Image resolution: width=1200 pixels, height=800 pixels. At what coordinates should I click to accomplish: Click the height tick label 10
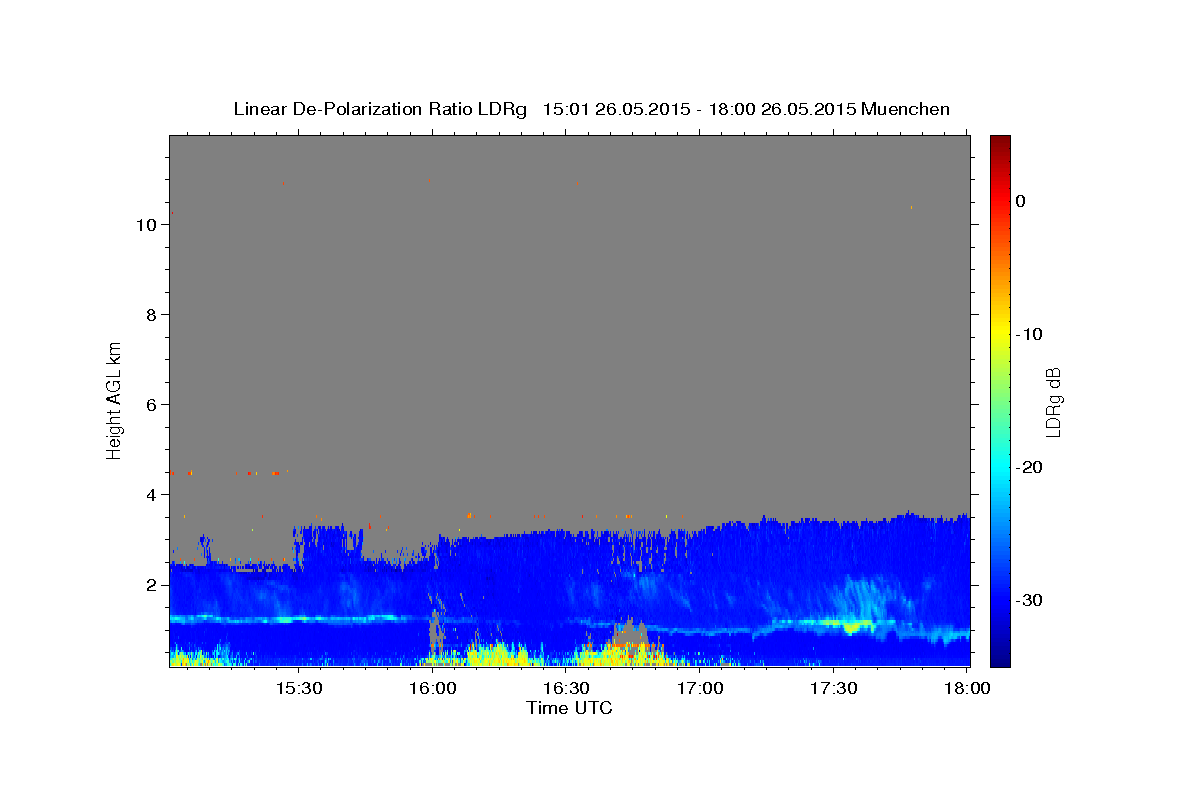click(145, 225)
